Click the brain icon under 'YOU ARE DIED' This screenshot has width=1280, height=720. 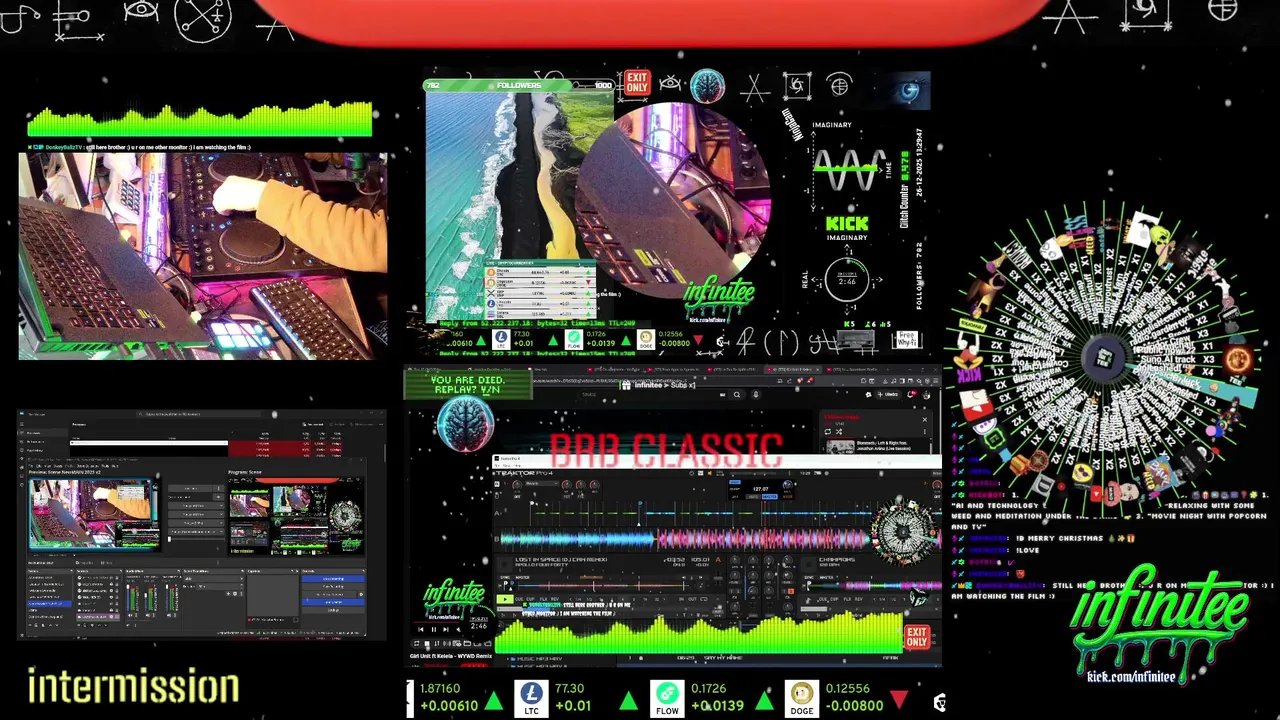pos(466,424)
